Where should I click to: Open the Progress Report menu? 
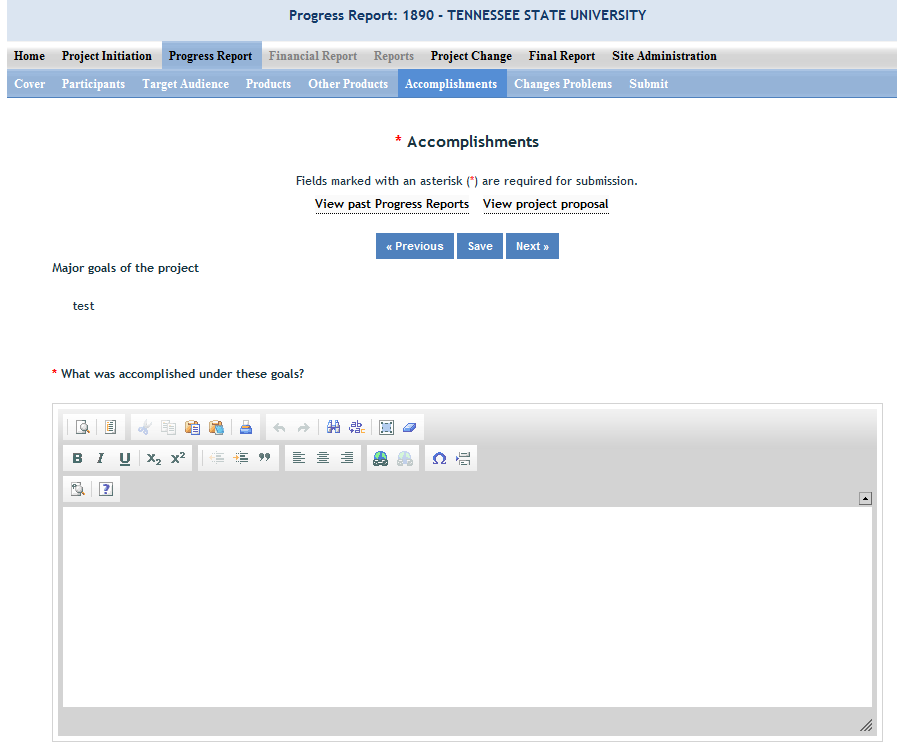pyautogui.click(x=211, y=55)
